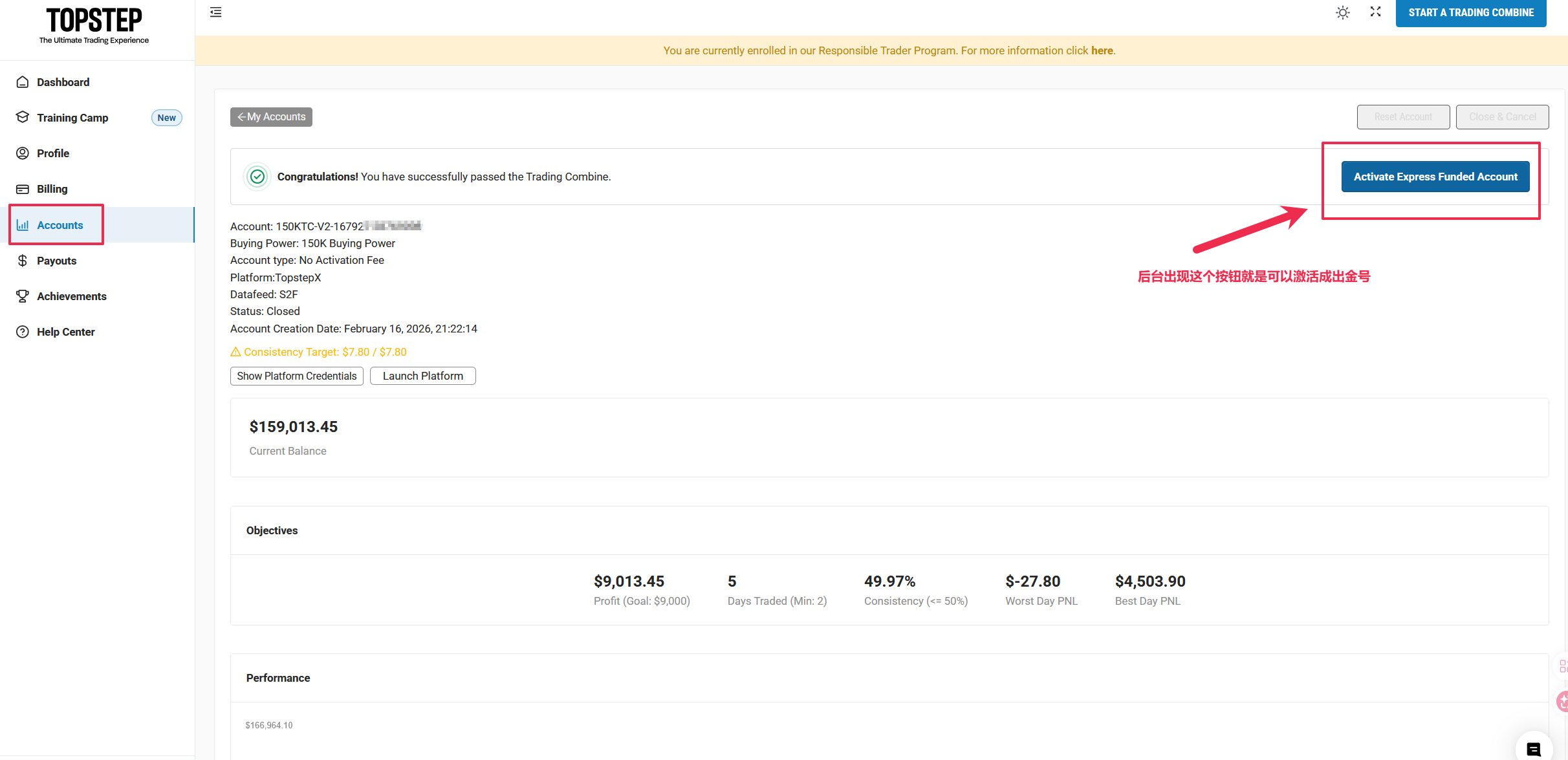Open the 'here' link in banner

(x=1102, y=50)
